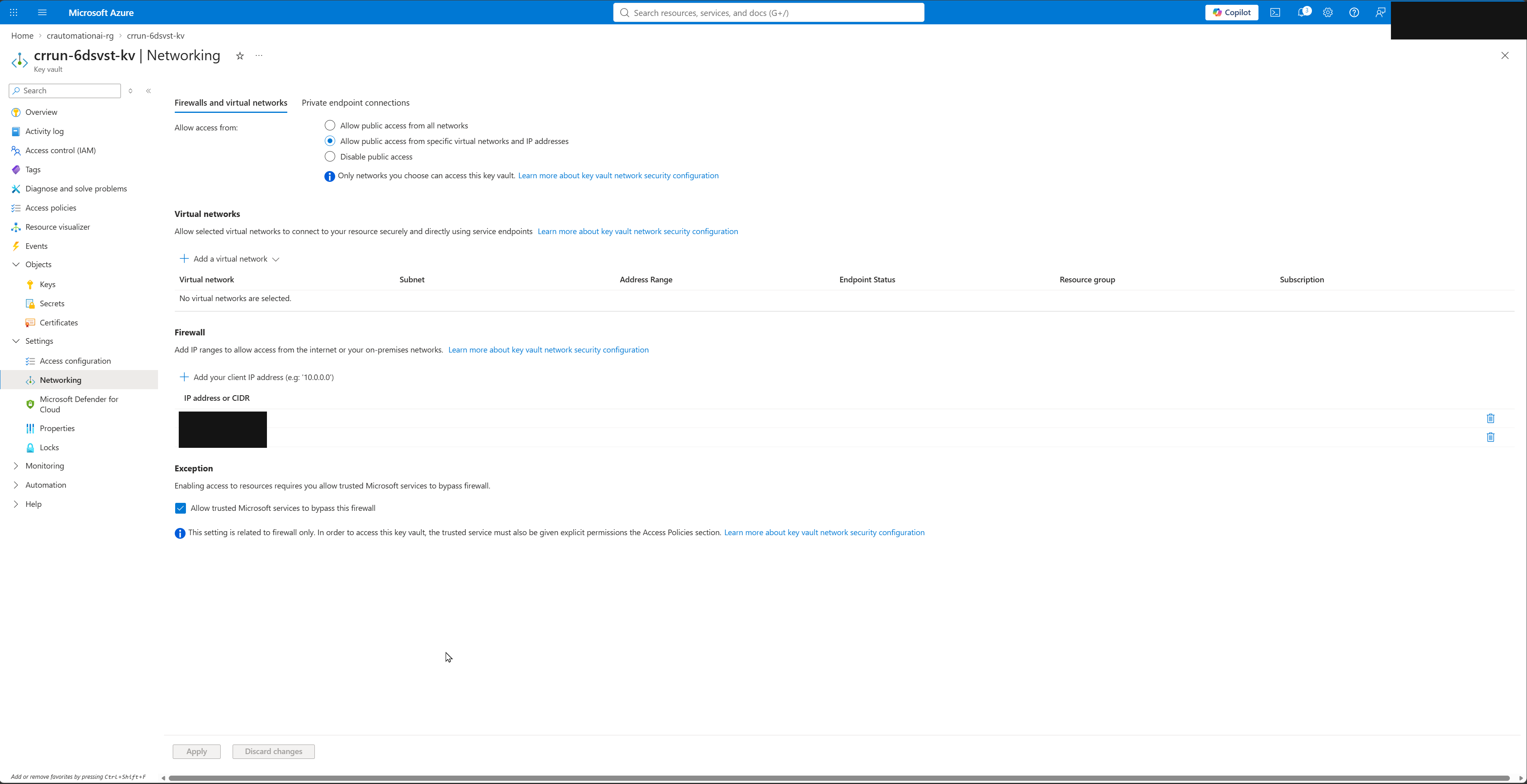Open the Add a virtual network dropdown
The height and width of the screenshot is (784, 1527).
tap(229, 259)
